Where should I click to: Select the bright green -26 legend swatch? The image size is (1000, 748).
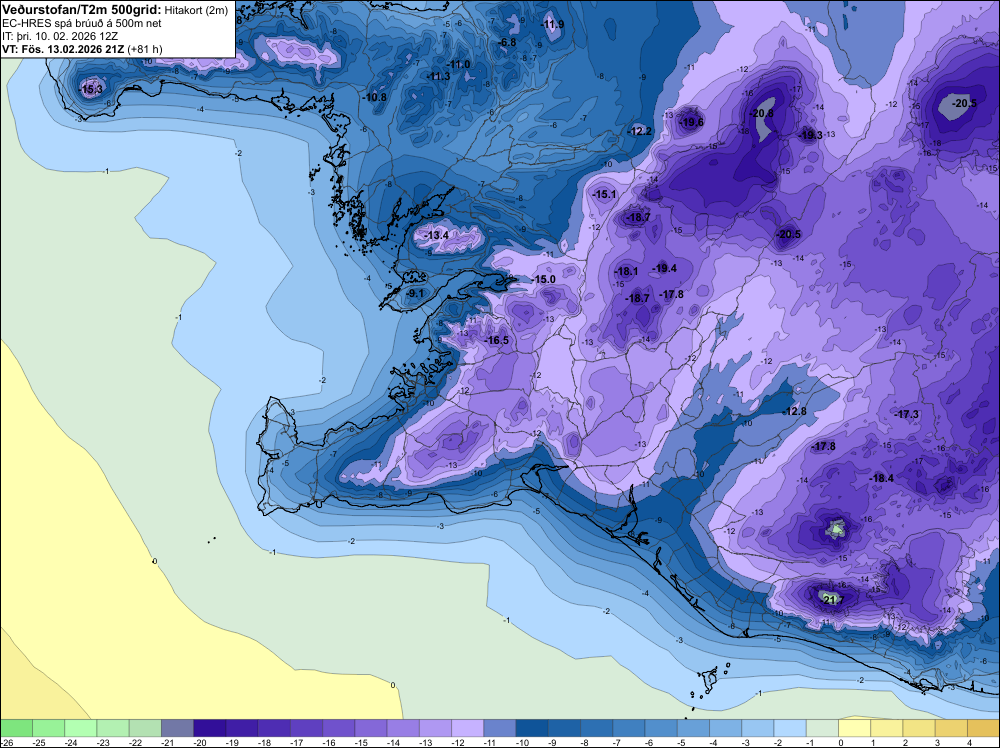16,728
